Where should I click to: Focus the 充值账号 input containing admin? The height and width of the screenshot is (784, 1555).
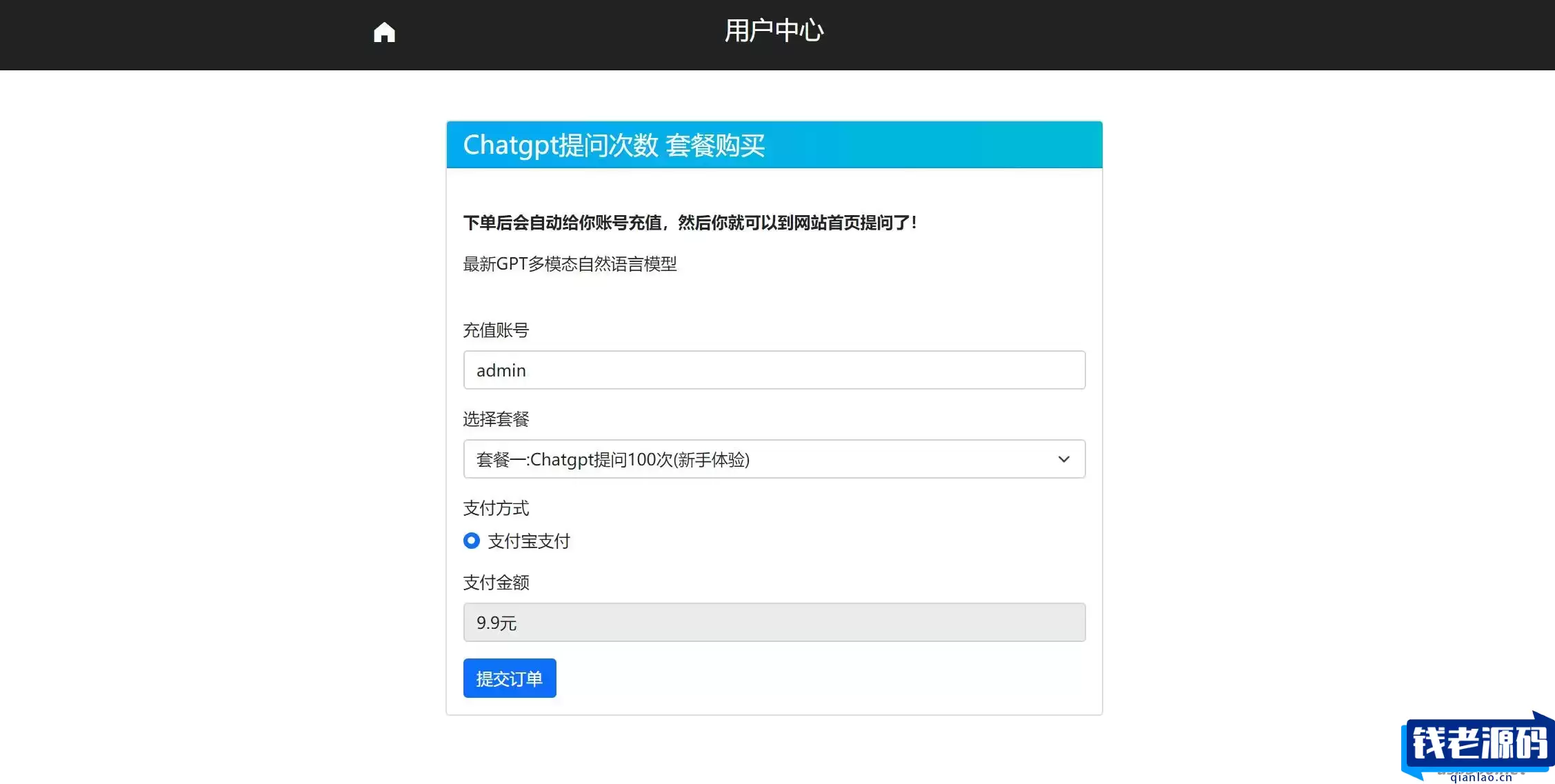[774, 370]
